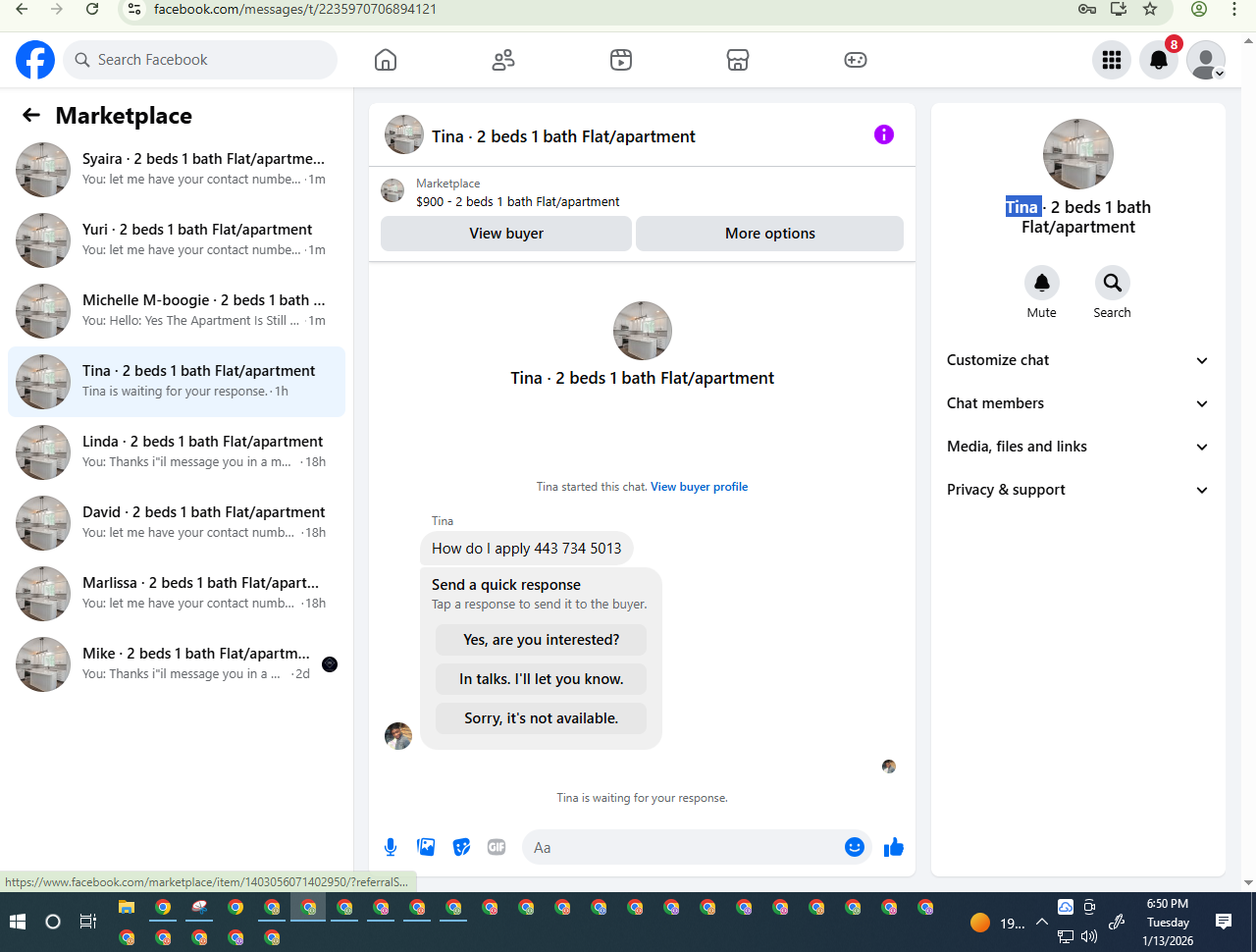Expand Media, files and links section
This screenshot has width=1256, height=952.
tap(1077, 447)
